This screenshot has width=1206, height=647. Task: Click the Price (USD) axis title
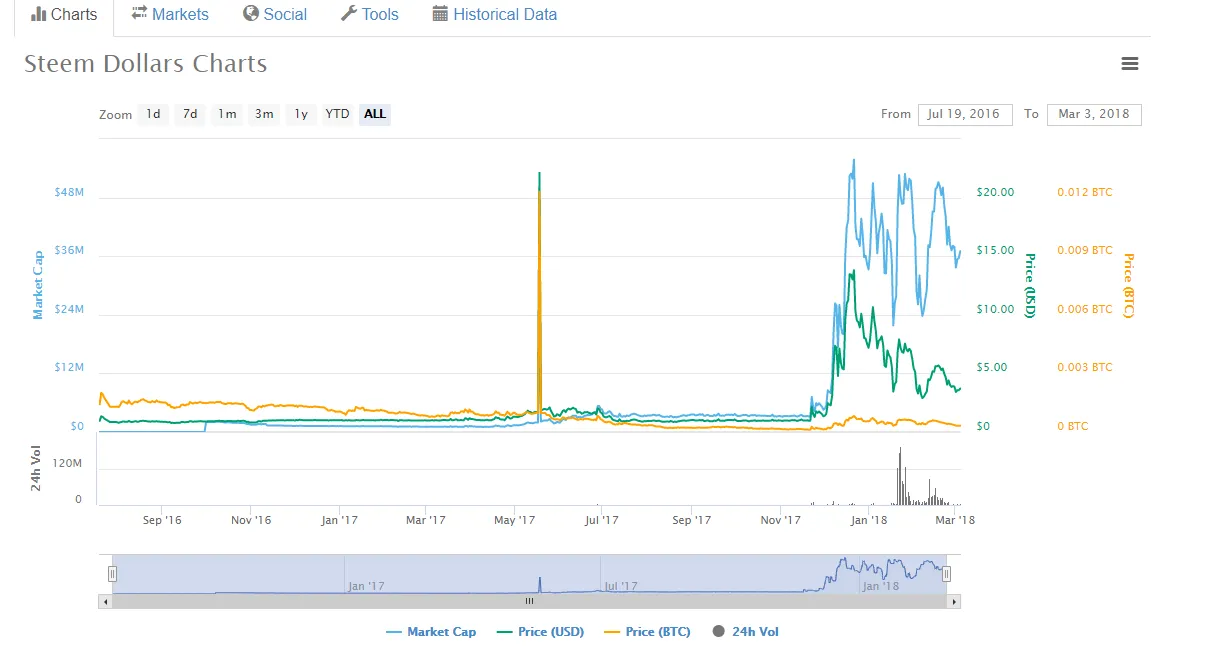point(1028,286)
